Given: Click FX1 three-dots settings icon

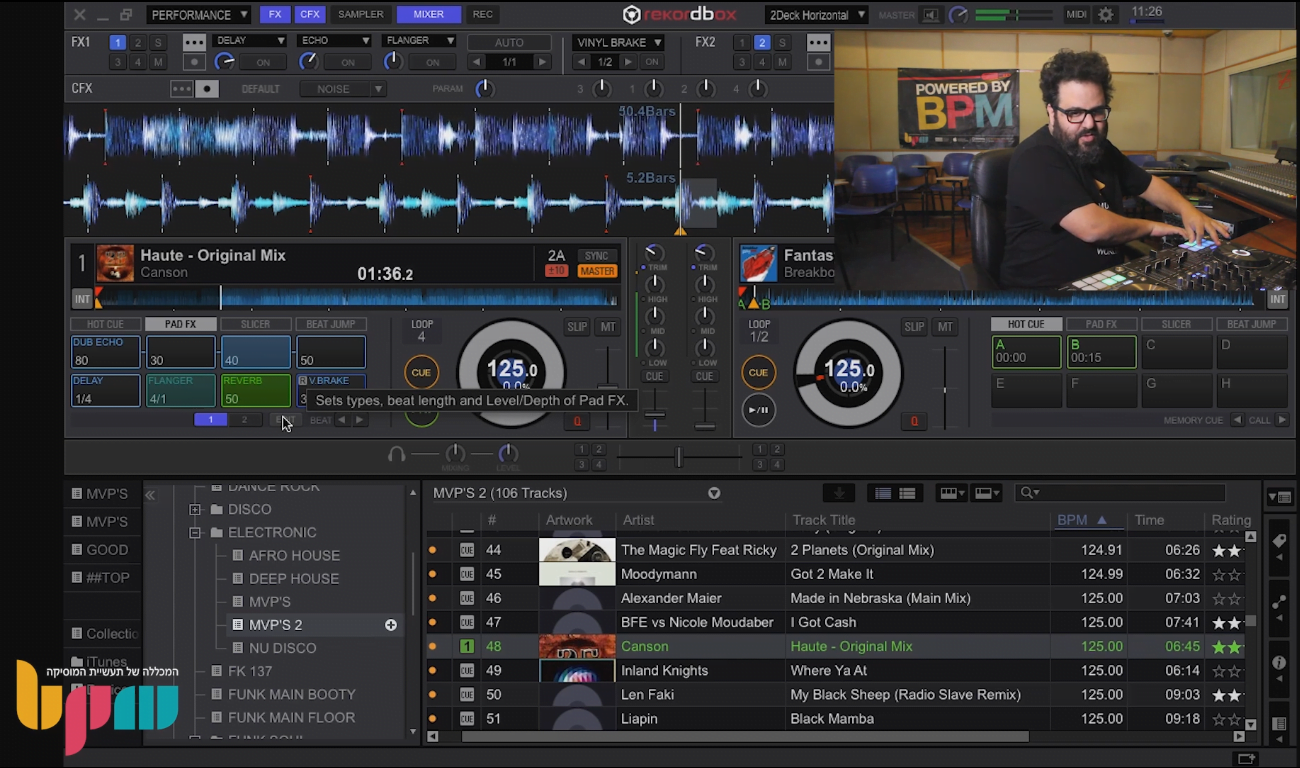Looking at the screenshot, I should click(194, 42).
